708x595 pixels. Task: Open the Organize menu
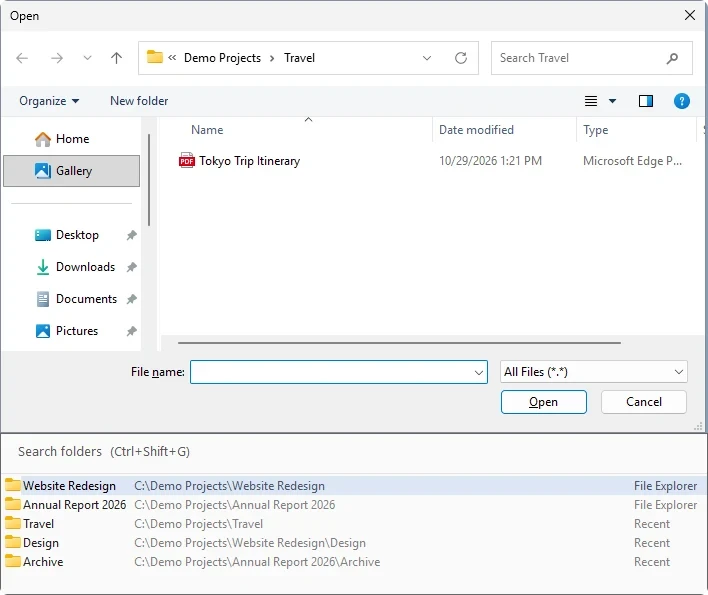tap(49, 101)
